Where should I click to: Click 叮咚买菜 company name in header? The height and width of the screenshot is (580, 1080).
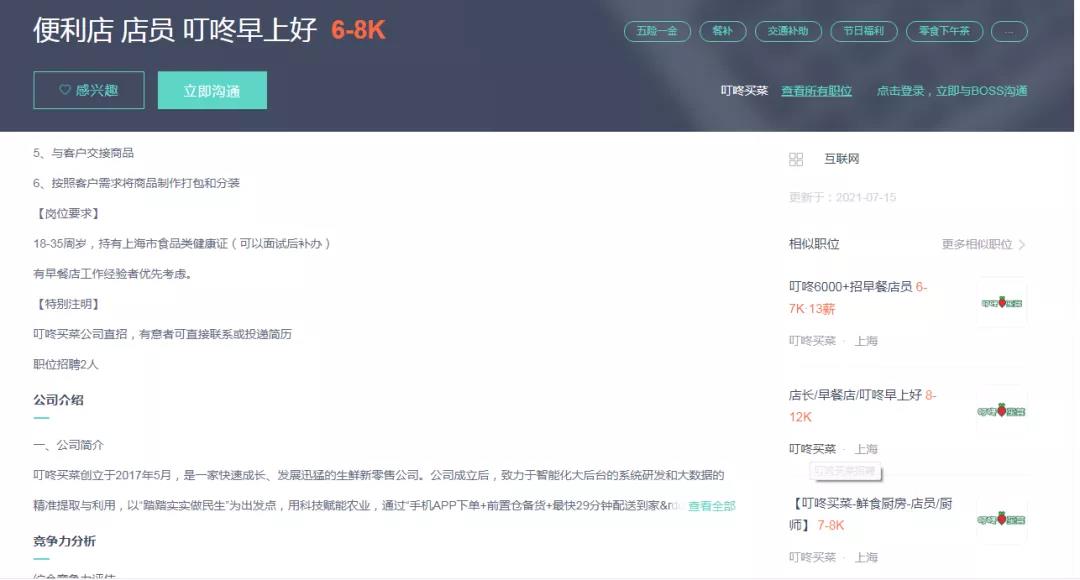click(744, 91)
